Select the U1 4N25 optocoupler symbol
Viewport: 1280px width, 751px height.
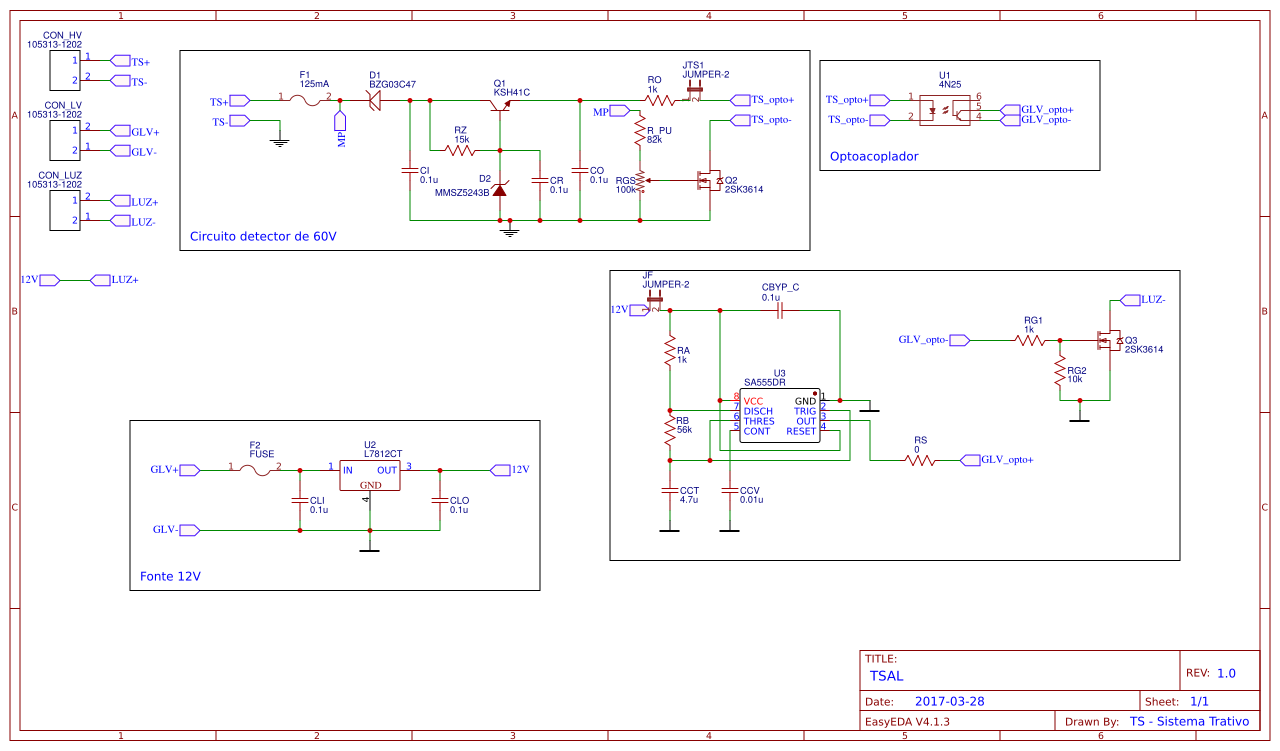(x=945, y=110)
